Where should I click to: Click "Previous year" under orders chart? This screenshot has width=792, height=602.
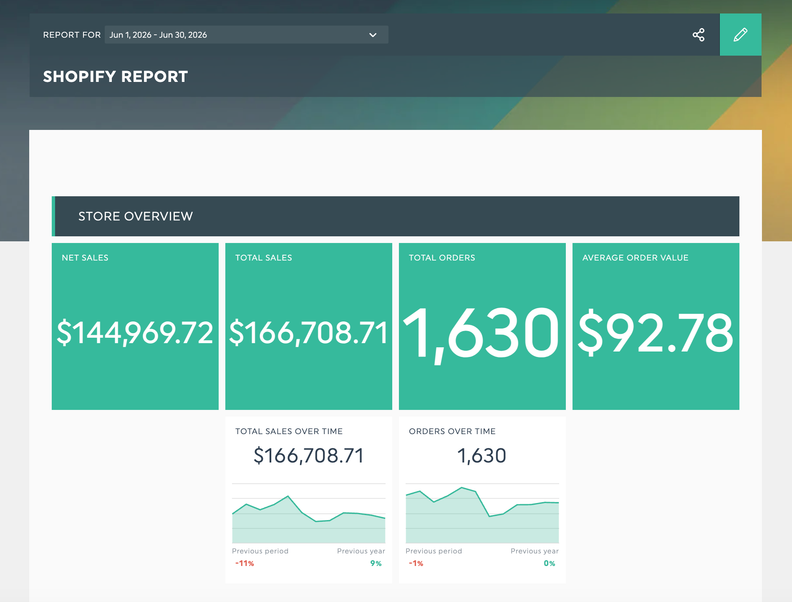click(x=534, y=551)
